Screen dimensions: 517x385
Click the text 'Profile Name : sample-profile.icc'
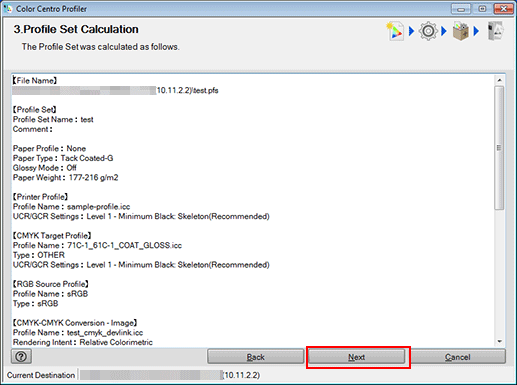pyautogui.click(x=71, y=207)
